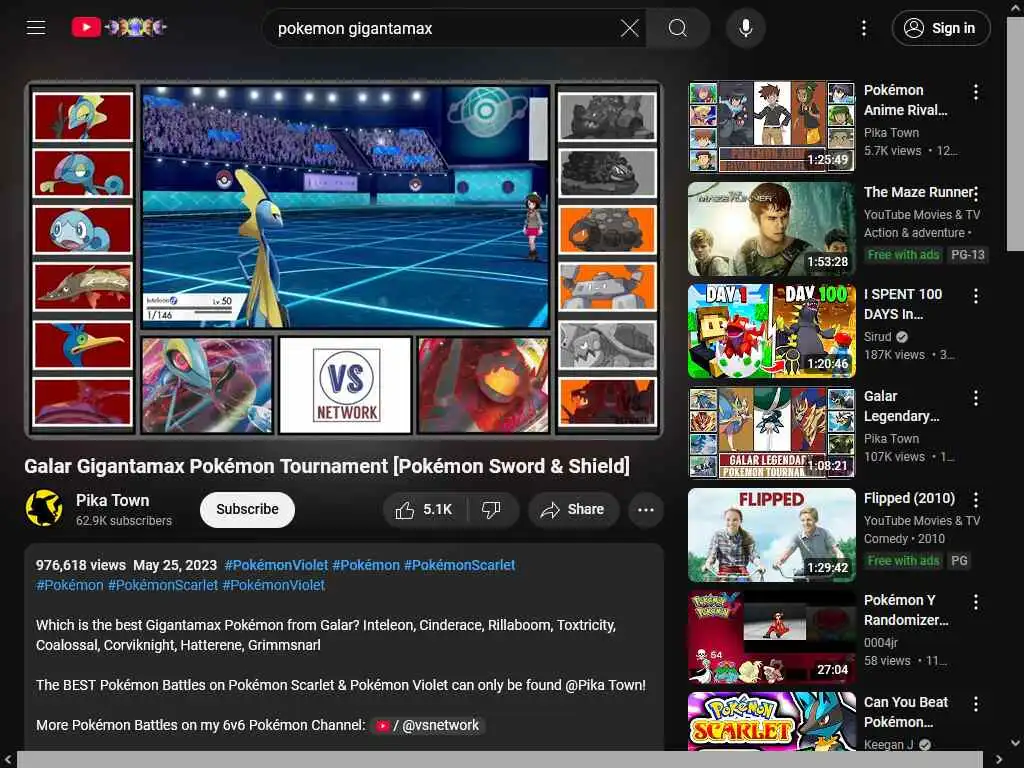
Task: Clear the search box with the X
Action: click(x=630, y=28)
